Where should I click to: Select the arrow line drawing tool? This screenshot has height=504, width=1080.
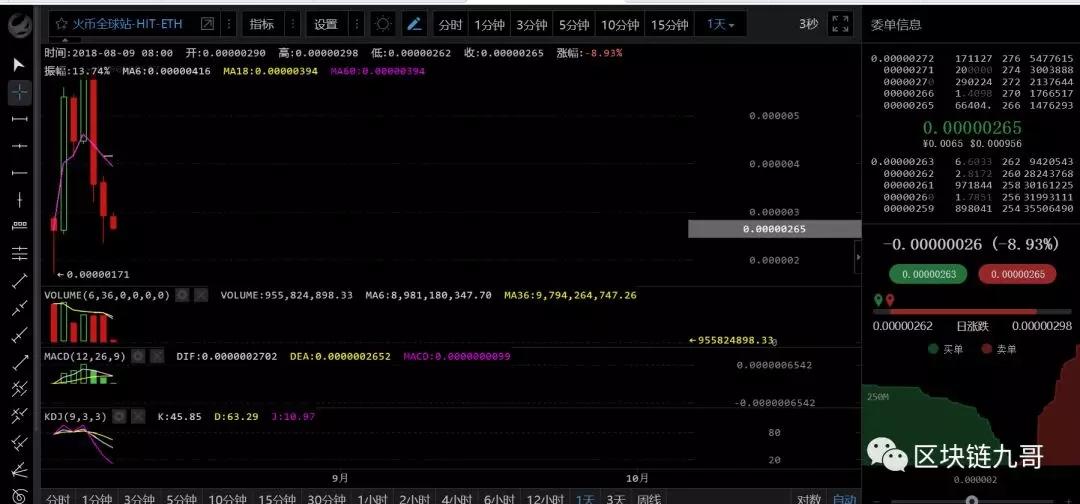pyautogui.click(x=19, y=361)
